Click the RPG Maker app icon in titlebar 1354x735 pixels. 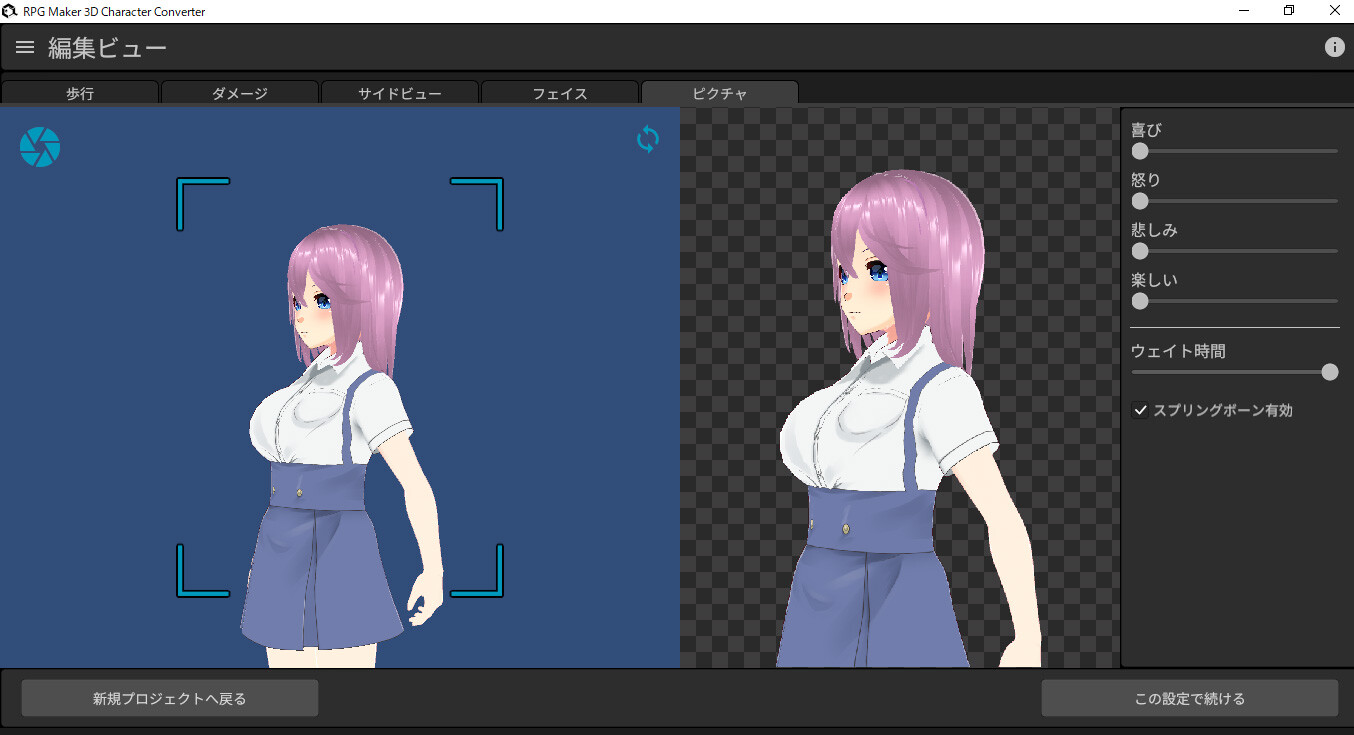11,11
